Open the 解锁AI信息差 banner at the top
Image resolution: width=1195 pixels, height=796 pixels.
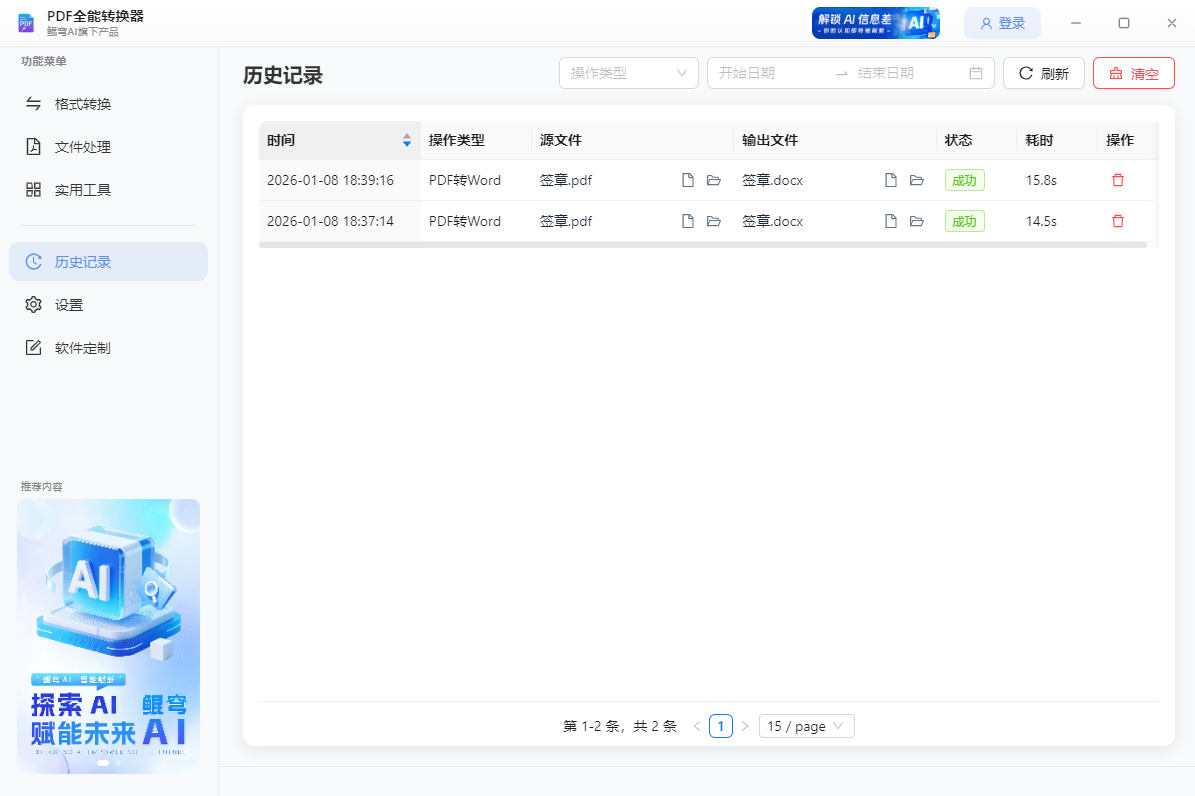click(x=876, y=22)
